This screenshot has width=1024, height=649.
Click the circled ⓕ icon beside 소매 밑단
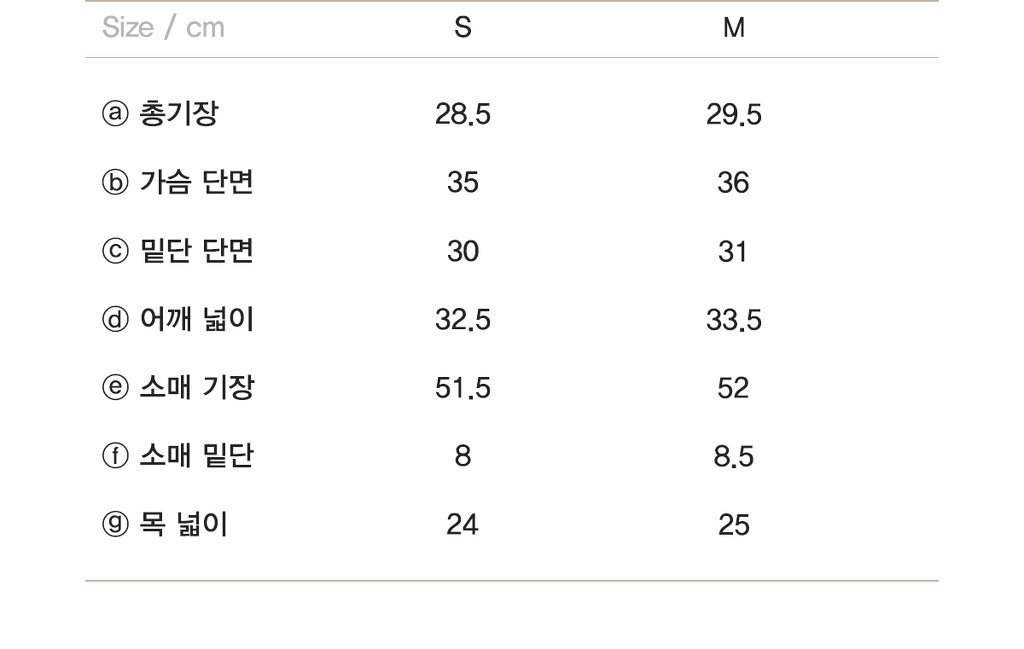pos(115,456)
